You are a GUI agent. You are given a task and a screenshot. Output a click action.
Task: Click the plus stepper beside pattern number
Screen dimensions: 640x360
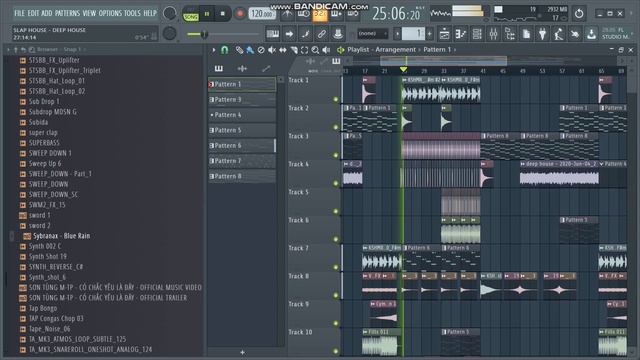[429, 34]
